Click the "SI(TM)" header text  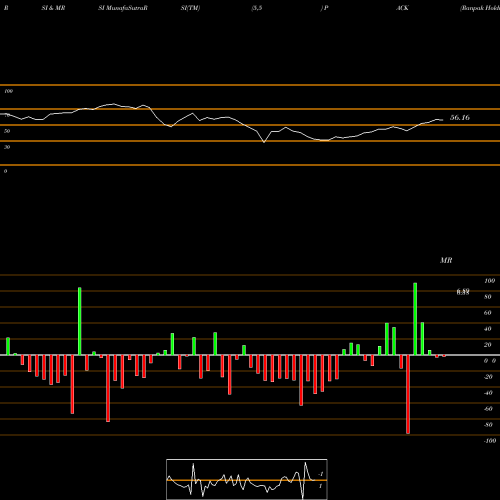coord(190,8)
